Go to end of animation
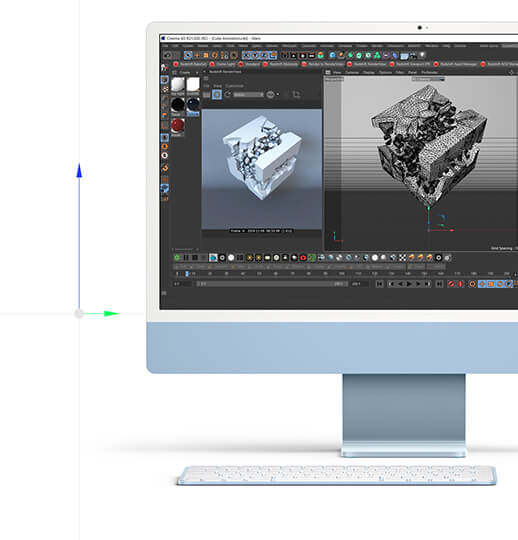This screenshot has height=540, width=518. pyautogui.click(x=439, y=284)
